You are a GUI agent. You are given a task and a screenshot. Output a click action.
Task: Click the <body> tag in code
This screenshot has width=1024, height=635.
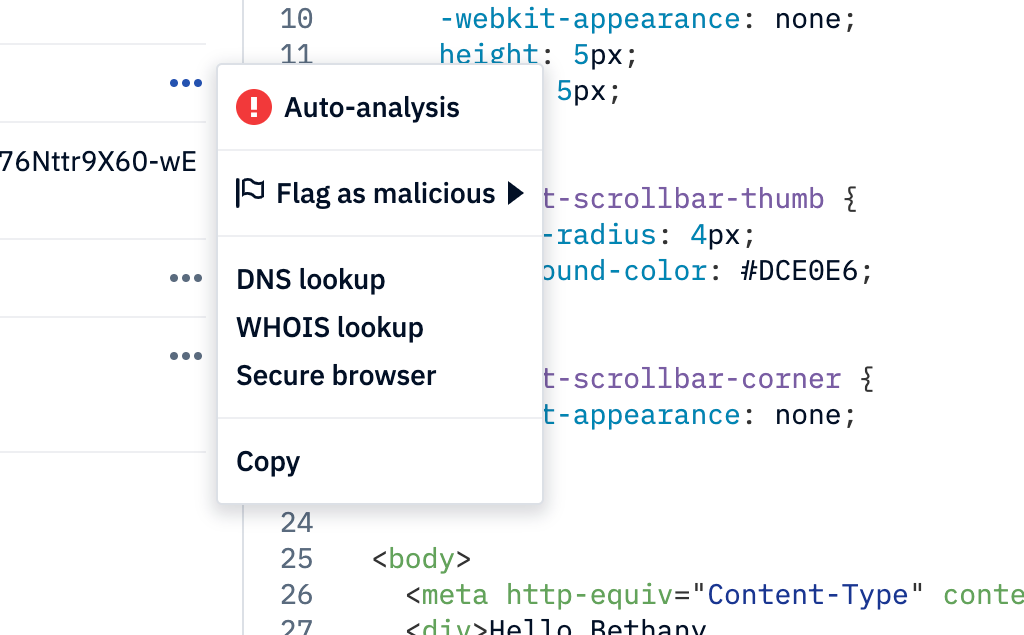(421, 559)
